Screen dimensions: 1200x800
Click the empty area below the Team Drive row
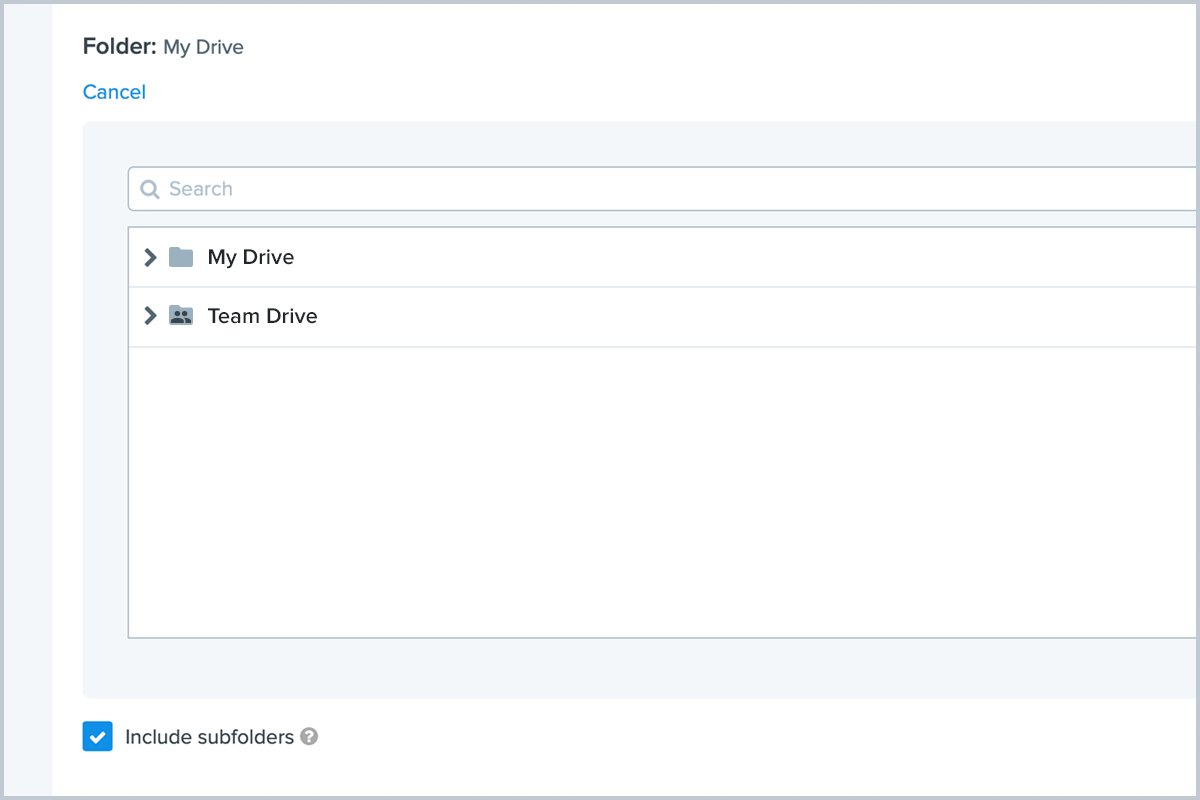(x=660, y=490)
